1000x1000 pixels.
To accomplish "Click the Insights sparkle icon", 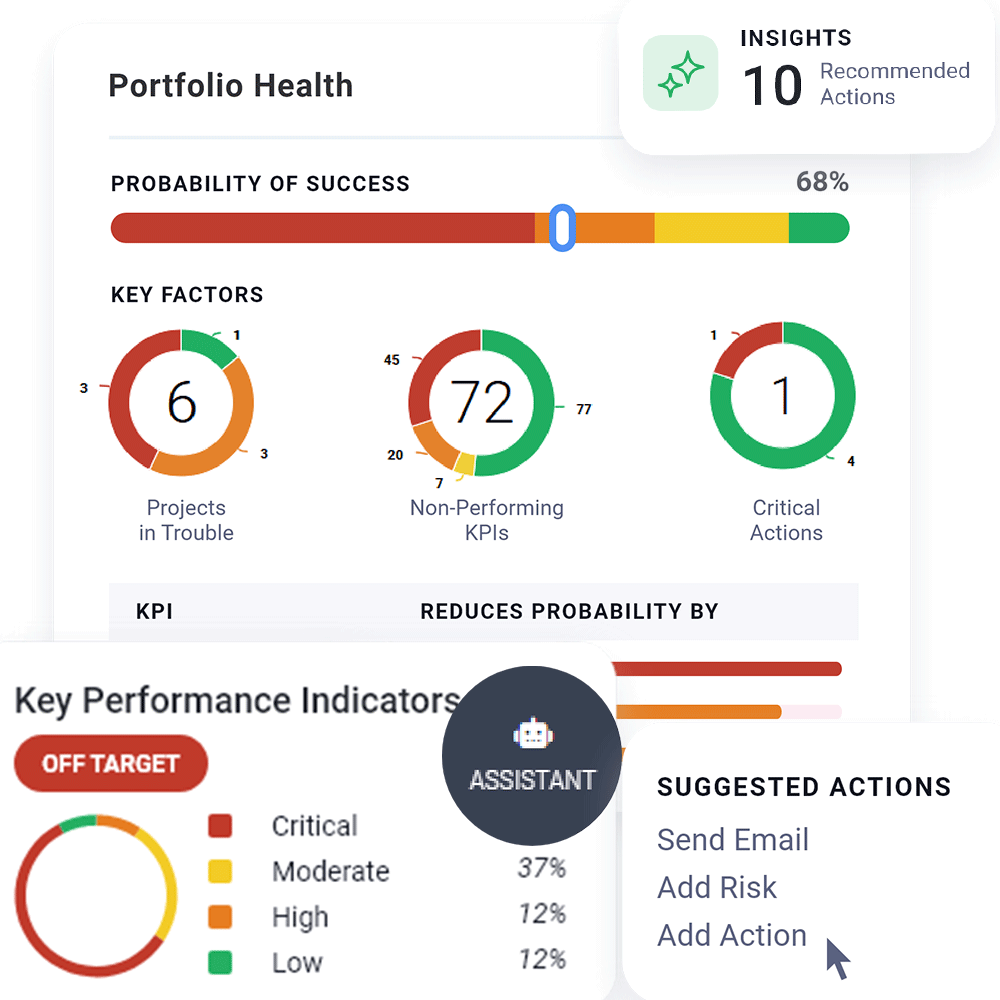I will coord(681,73).
